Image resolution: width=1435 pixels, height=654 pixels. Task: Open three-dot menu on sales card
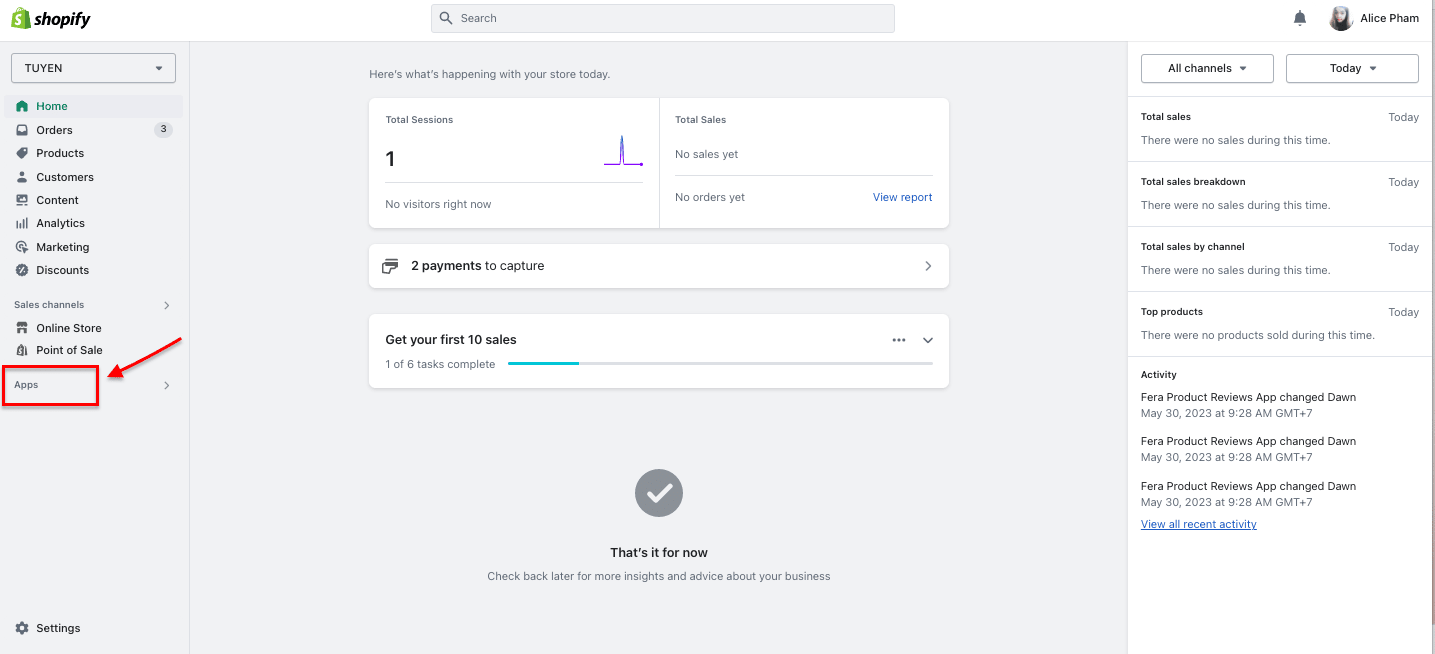tap(899, 340)
